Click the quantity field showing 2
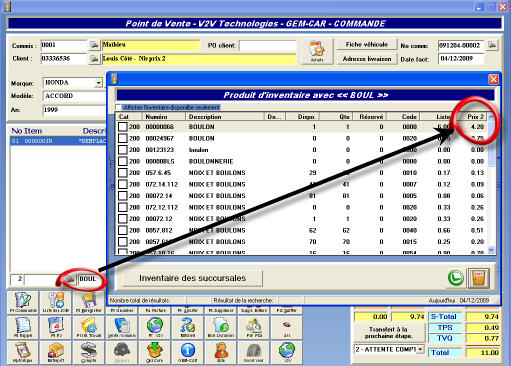The height and width of the screenshot is (366, 511). (x=17, y=279)
